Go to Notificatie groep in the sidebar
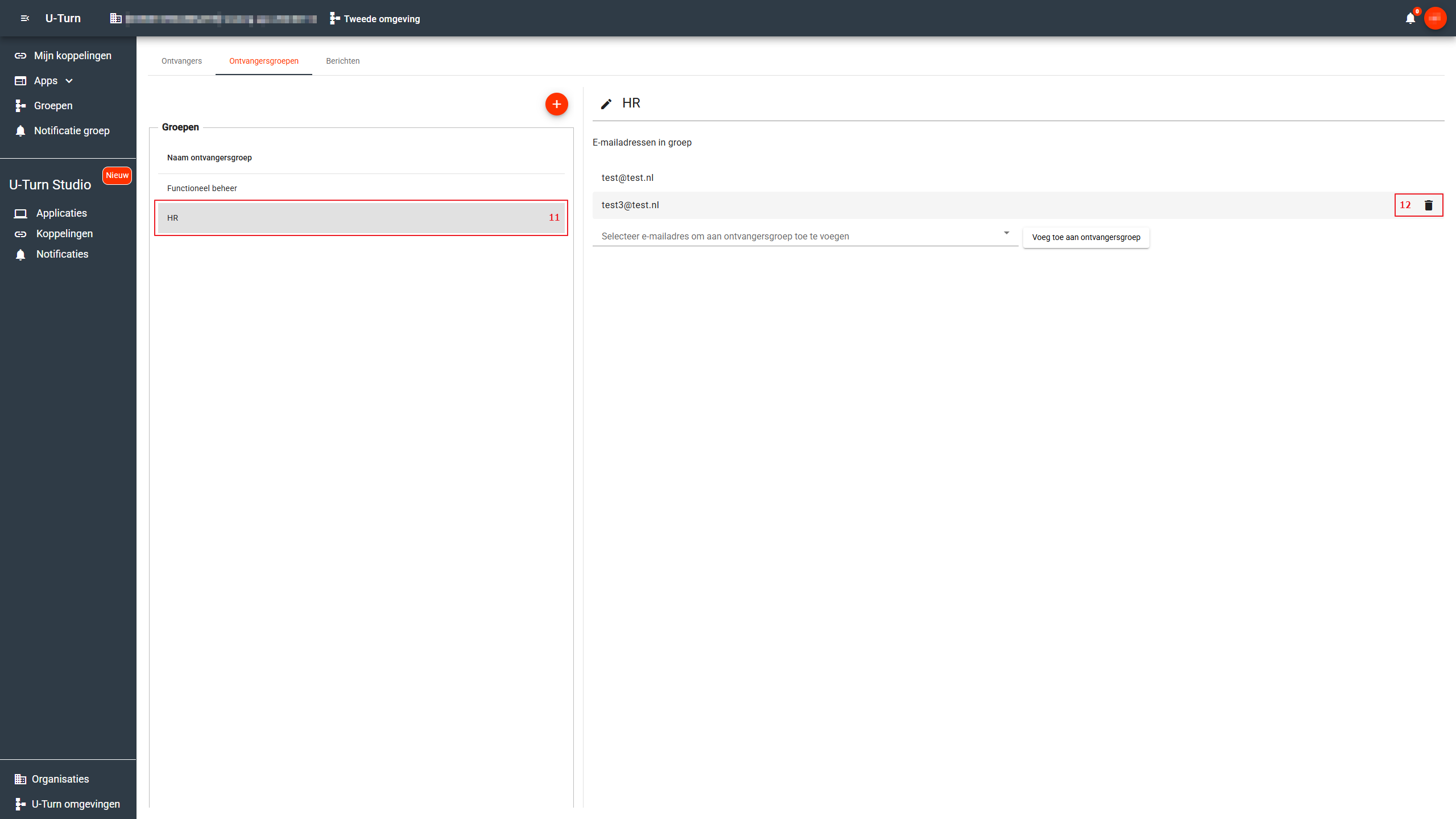Image resolution: width=1456 pixels, height=819 pixels. click(71, 131)
